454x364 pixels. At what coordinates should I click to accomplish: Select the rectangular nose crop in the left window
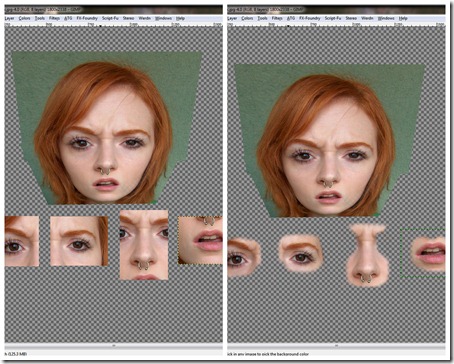[x=144, y=245]
